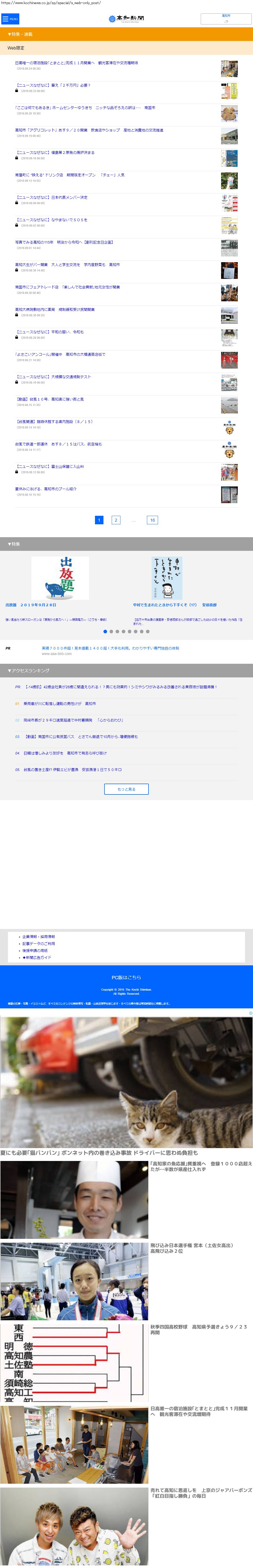Open article 写真でみる高知の115年

(x=64, y=242)
